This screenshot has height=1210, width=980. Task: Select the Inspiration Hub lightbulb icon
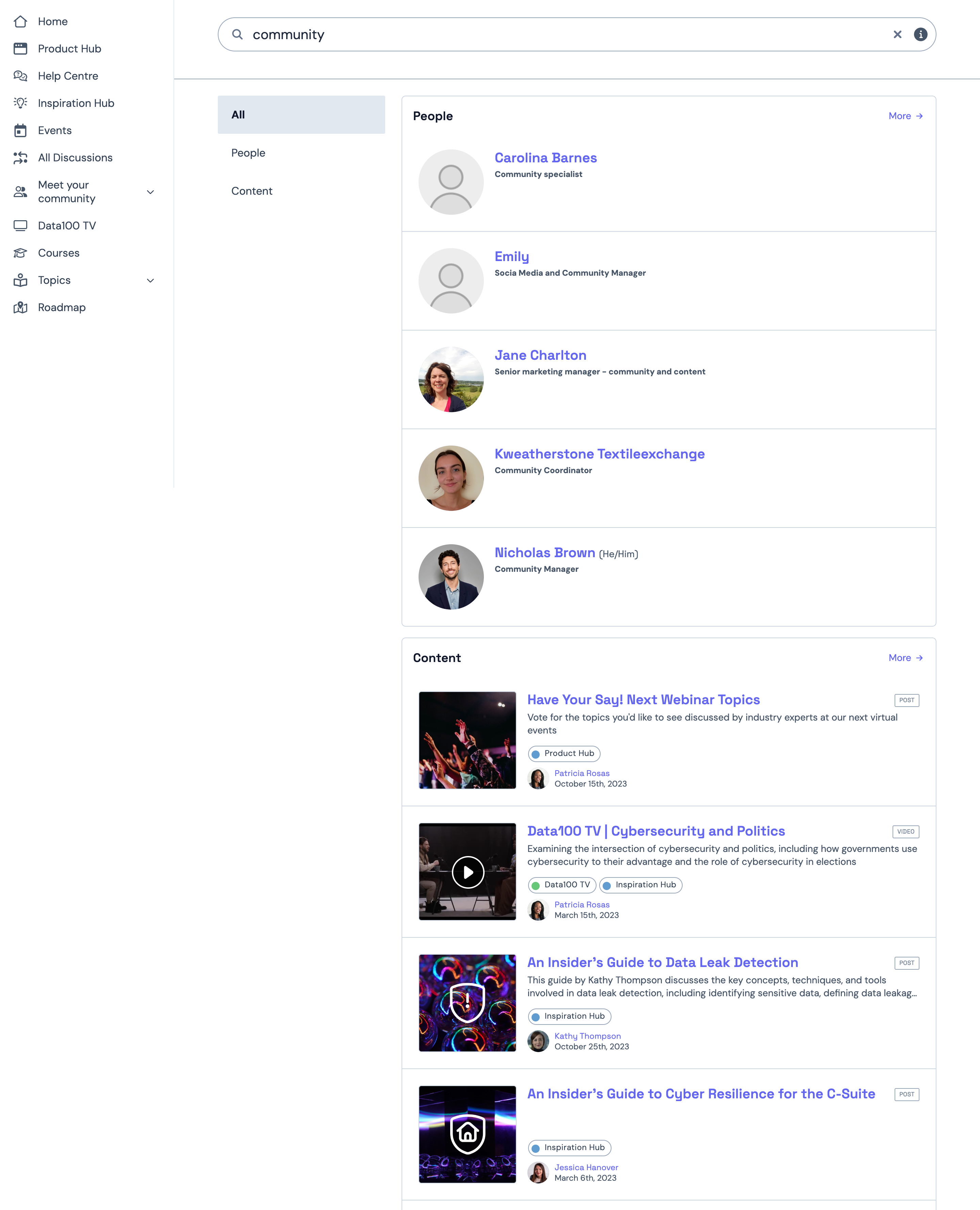coord(20,103)
